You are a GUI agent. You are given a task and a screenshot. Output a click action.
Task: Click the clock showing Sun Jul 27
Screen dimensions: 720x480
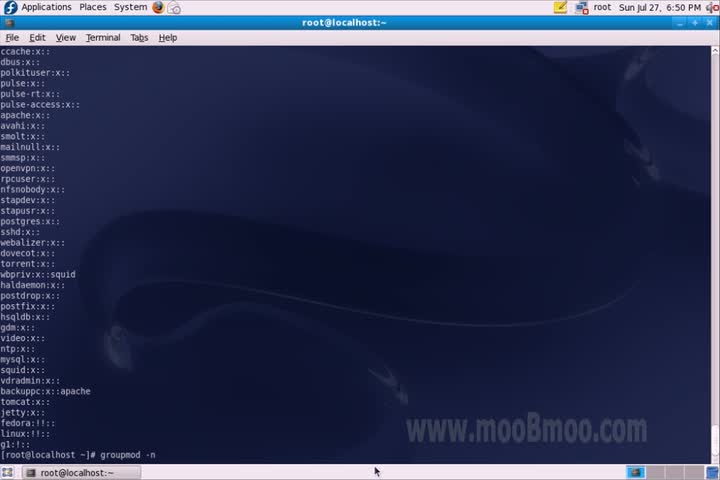tap(660, 7)
